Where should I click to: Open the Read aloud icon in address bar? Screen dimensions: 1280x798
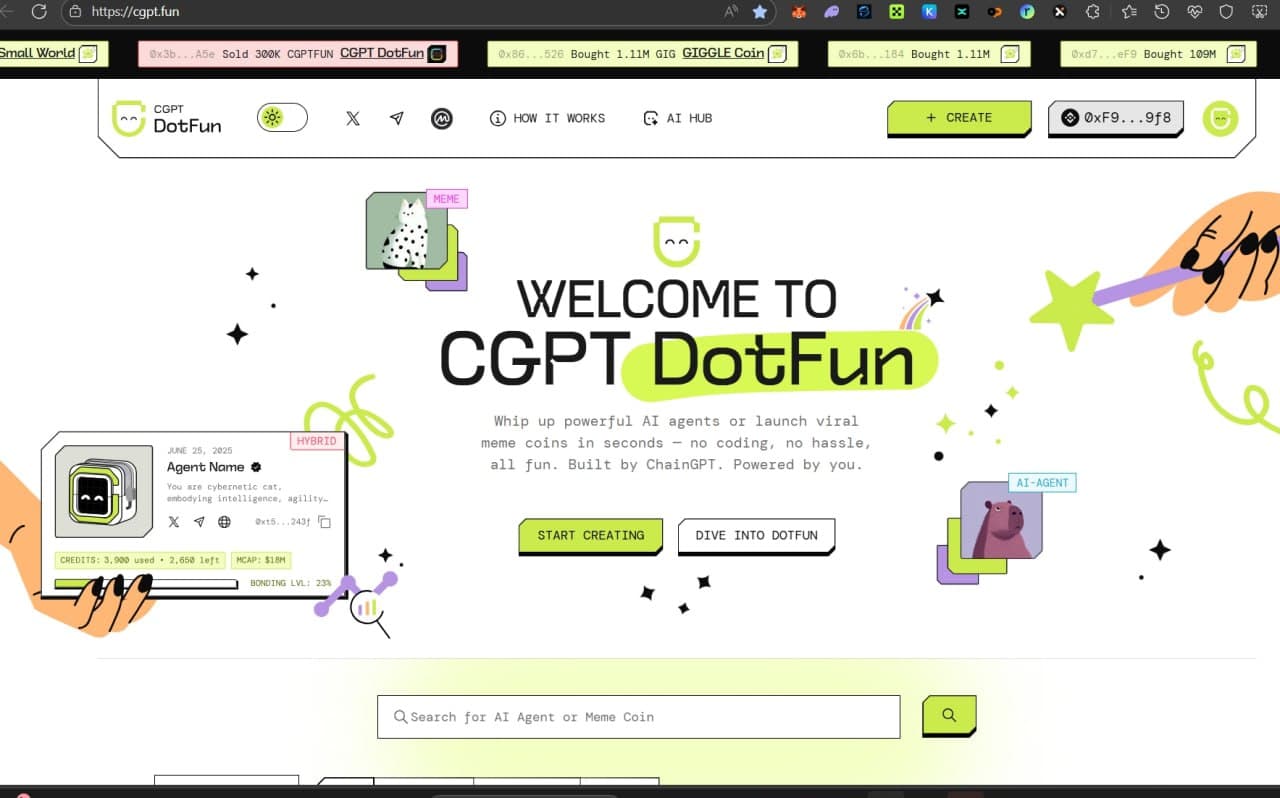[x=731, y=12]
